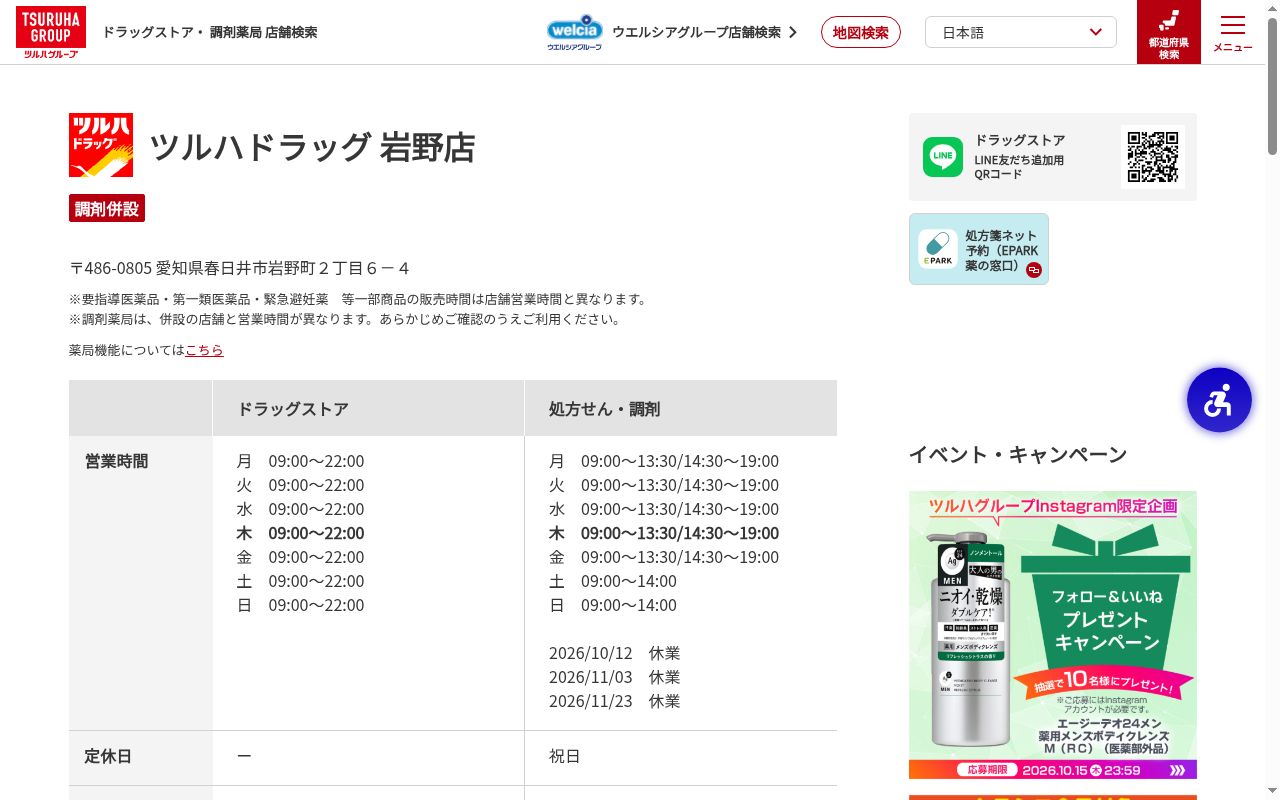Click the ツルハドラッグ 岩野店 title

(x=312, y=147)
